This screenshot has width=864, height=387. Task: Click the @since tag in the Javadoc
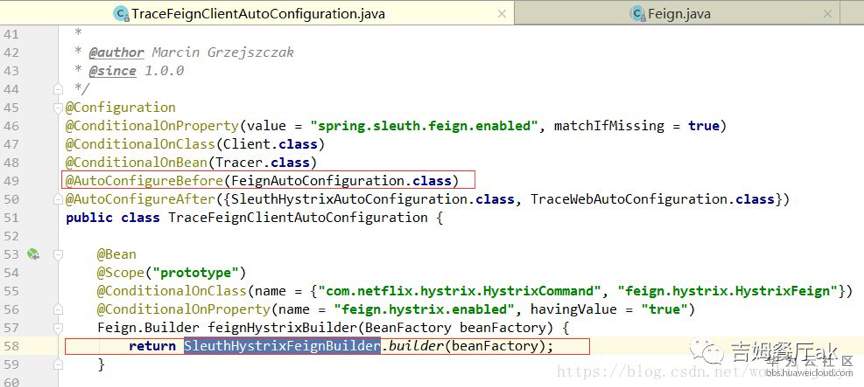coord(112,71)
